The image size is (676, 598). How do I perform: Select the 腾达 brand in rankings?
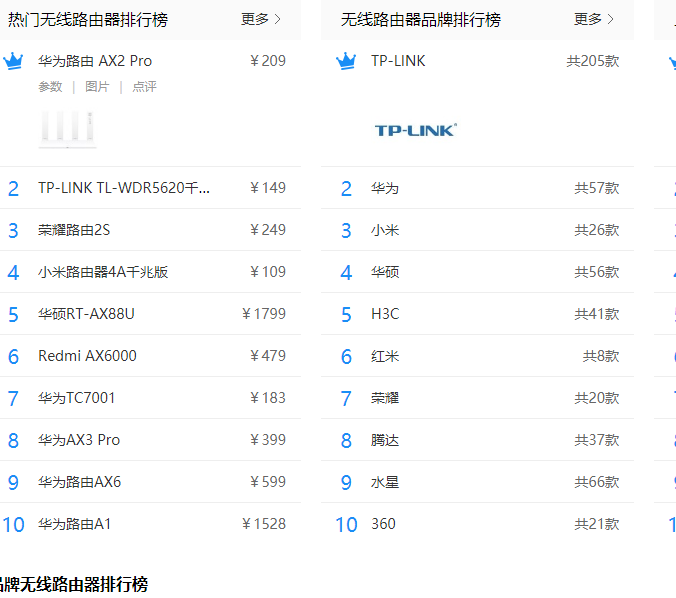coord(385,440)
